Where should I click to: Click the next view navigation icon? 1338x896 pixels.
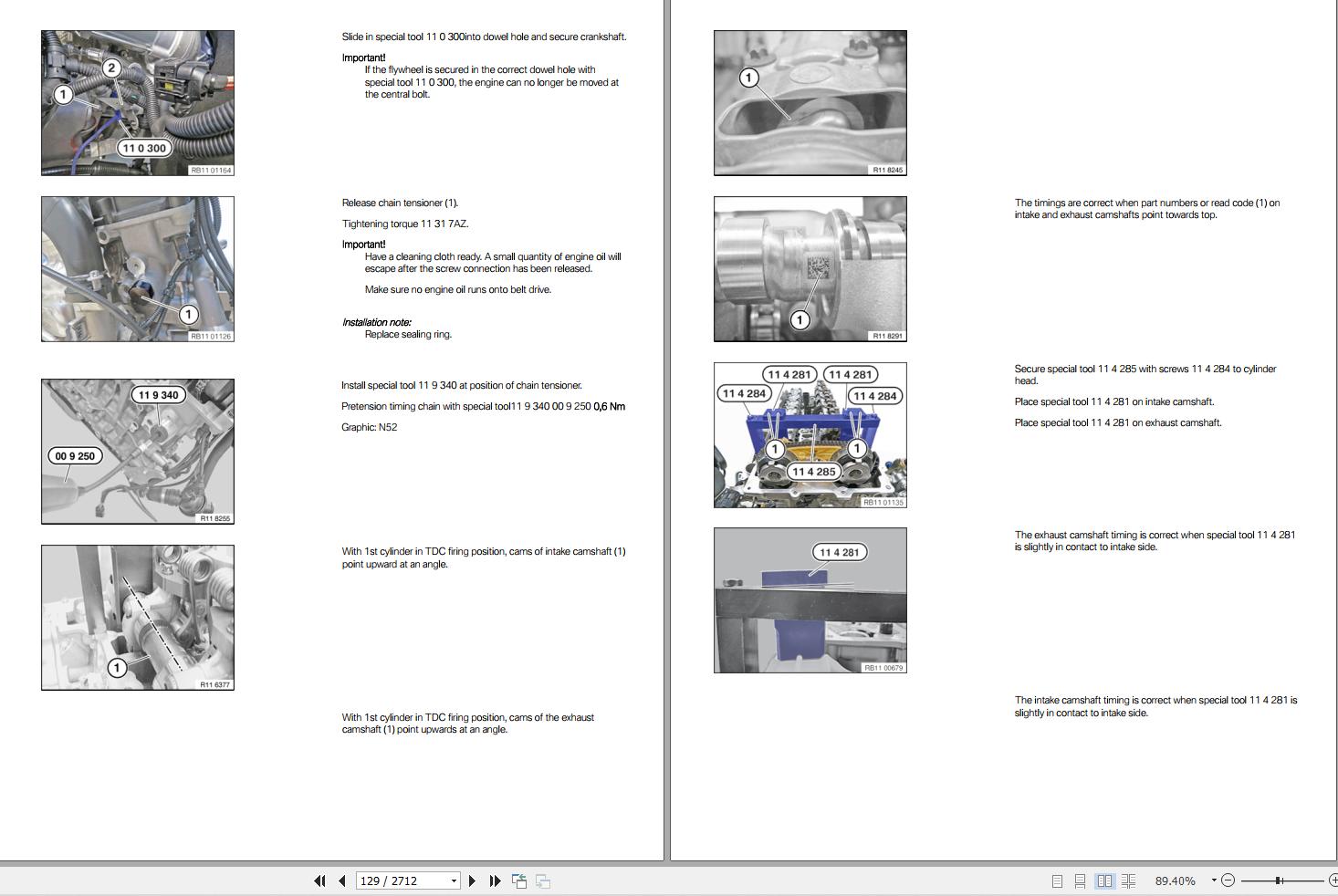543,880
